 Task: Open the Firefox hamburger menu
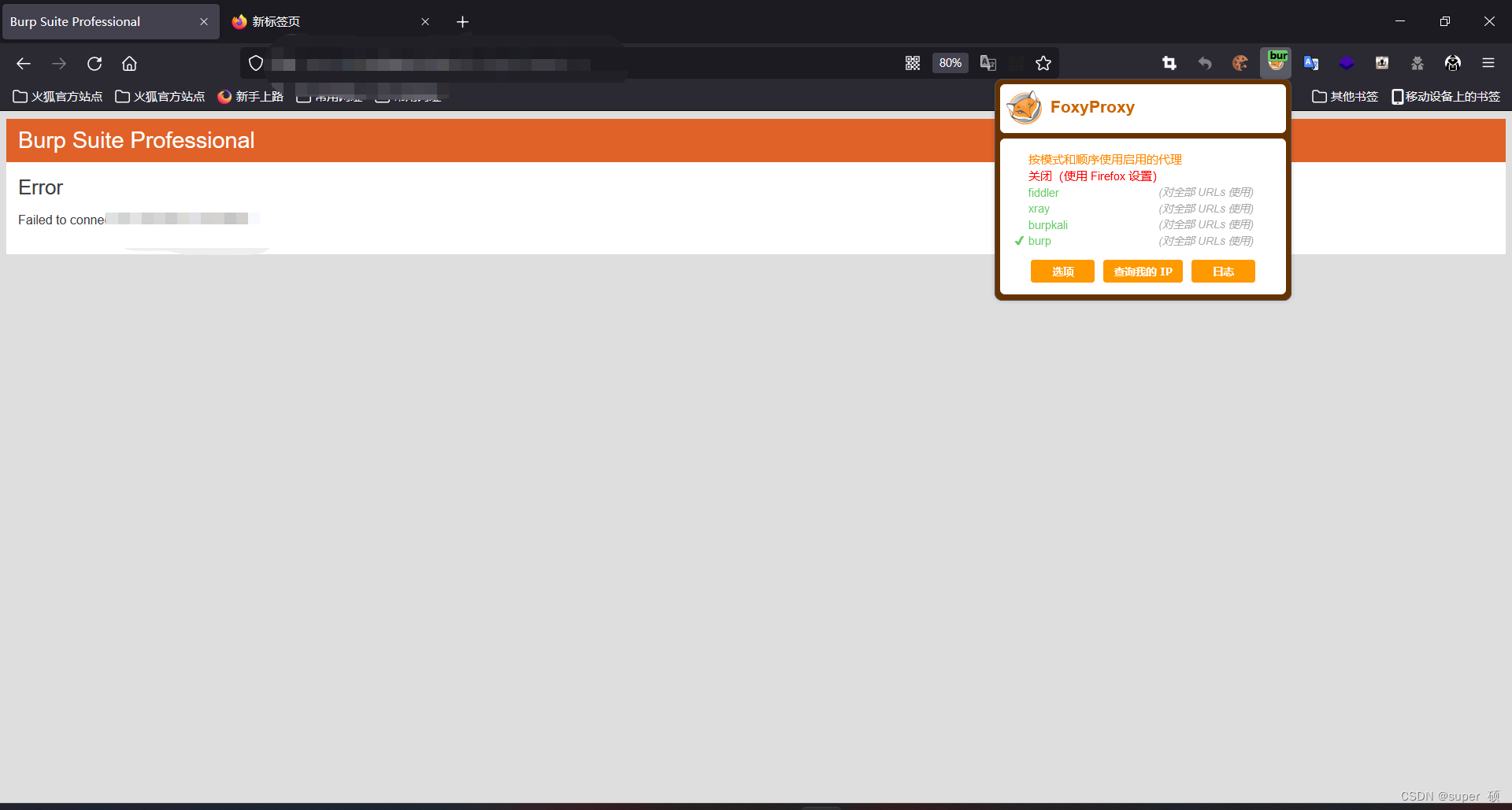[1488, 64]
